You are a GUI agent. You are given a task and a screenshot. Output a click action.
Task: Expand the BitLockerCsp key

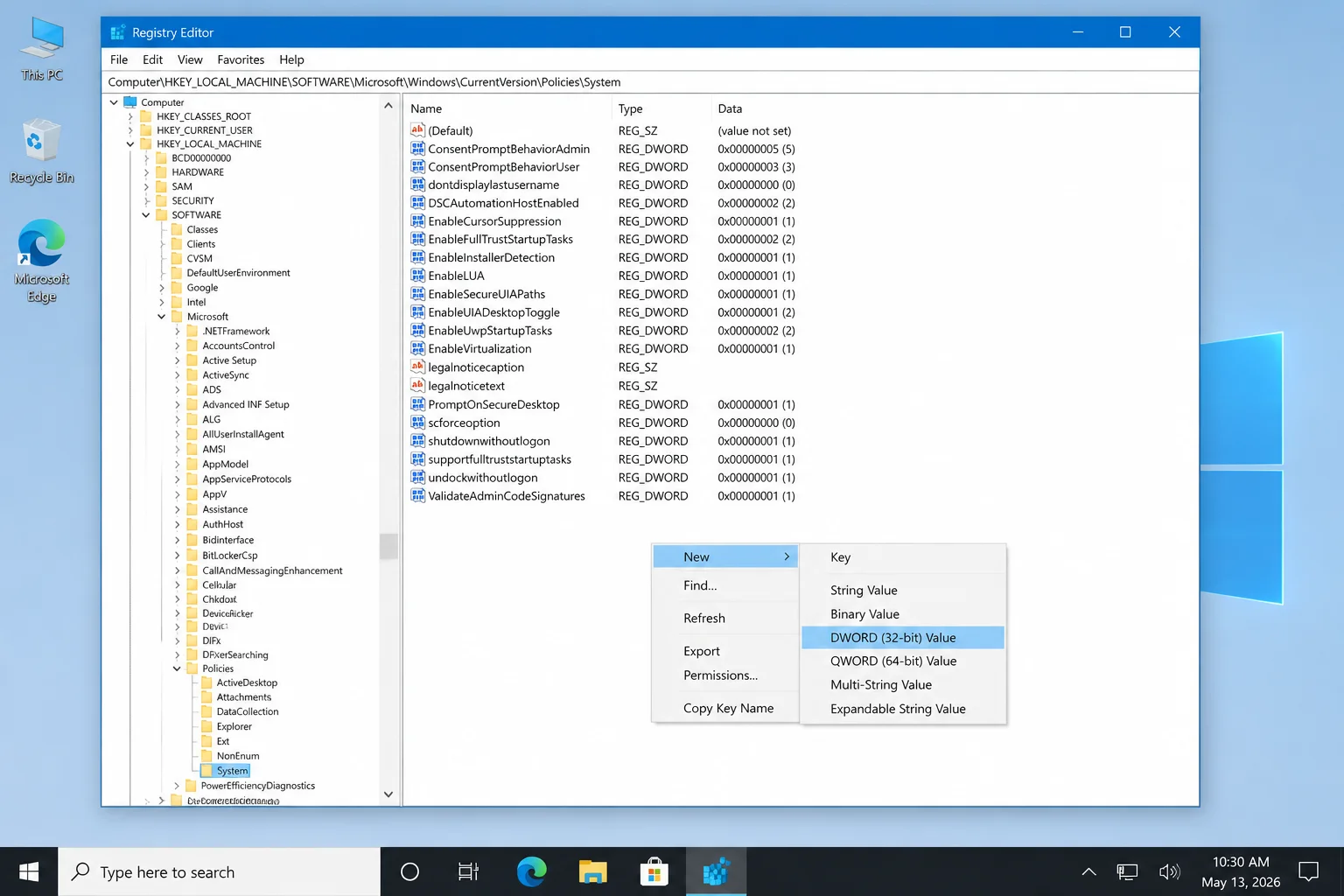click(178, 556)
